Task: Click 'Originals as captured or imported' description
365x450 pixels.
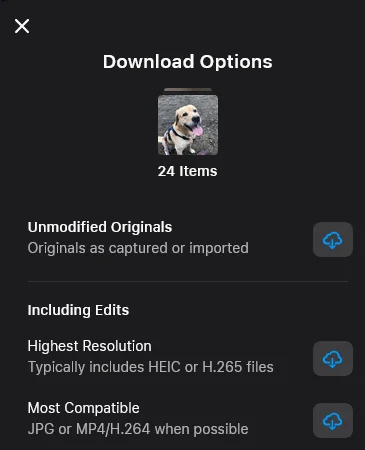Action: pos(138,248)
